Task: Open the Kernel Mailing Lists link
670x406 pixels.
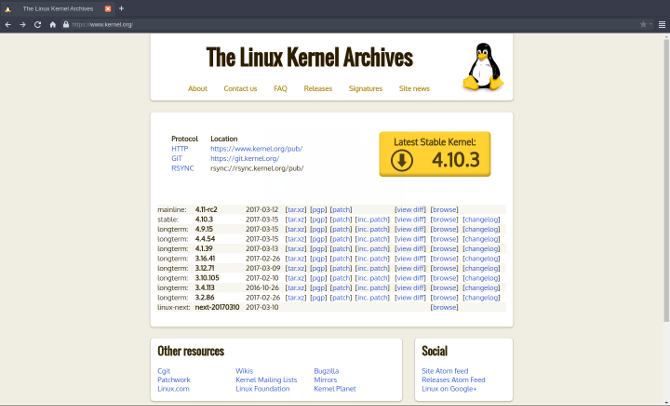Action: tap(266, 380)
